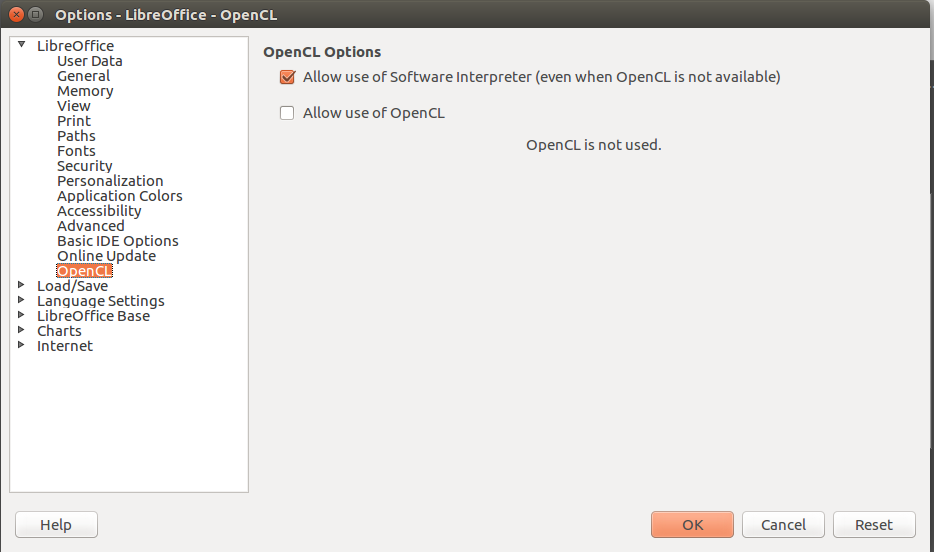The image size is (934, 552).
Task: Select the Memory options entry
Action: (85, 91)
